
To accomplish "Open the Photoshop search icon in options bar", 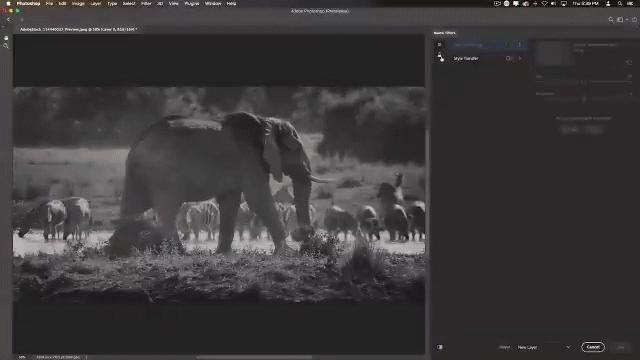I will 611,20.
